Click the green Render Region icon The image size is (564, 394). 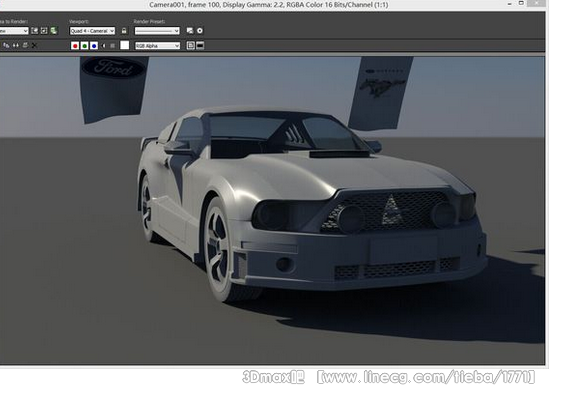point(54,31)
